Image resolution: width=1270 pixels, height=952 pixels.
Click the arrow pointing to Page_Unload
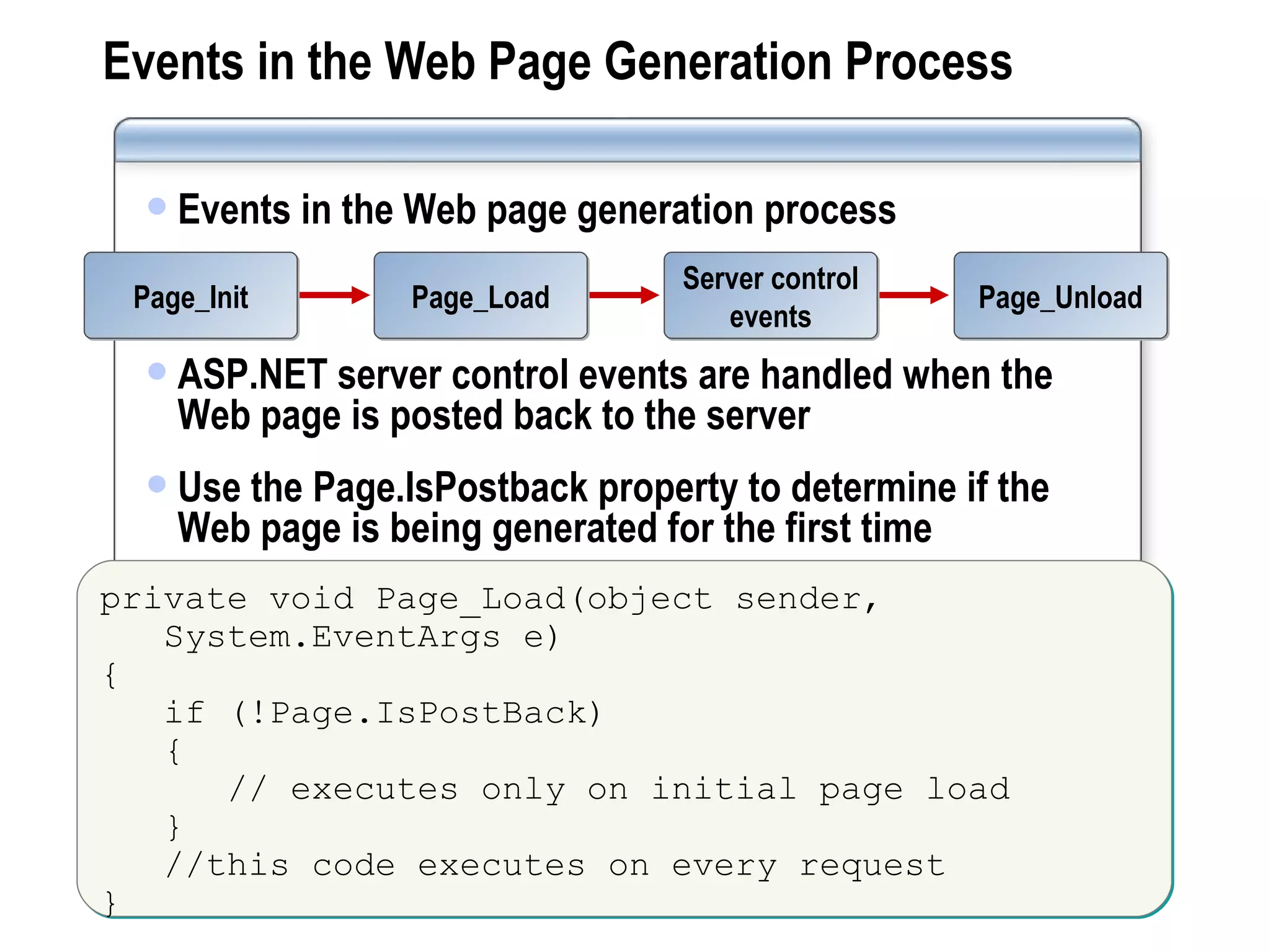(914, 295)
